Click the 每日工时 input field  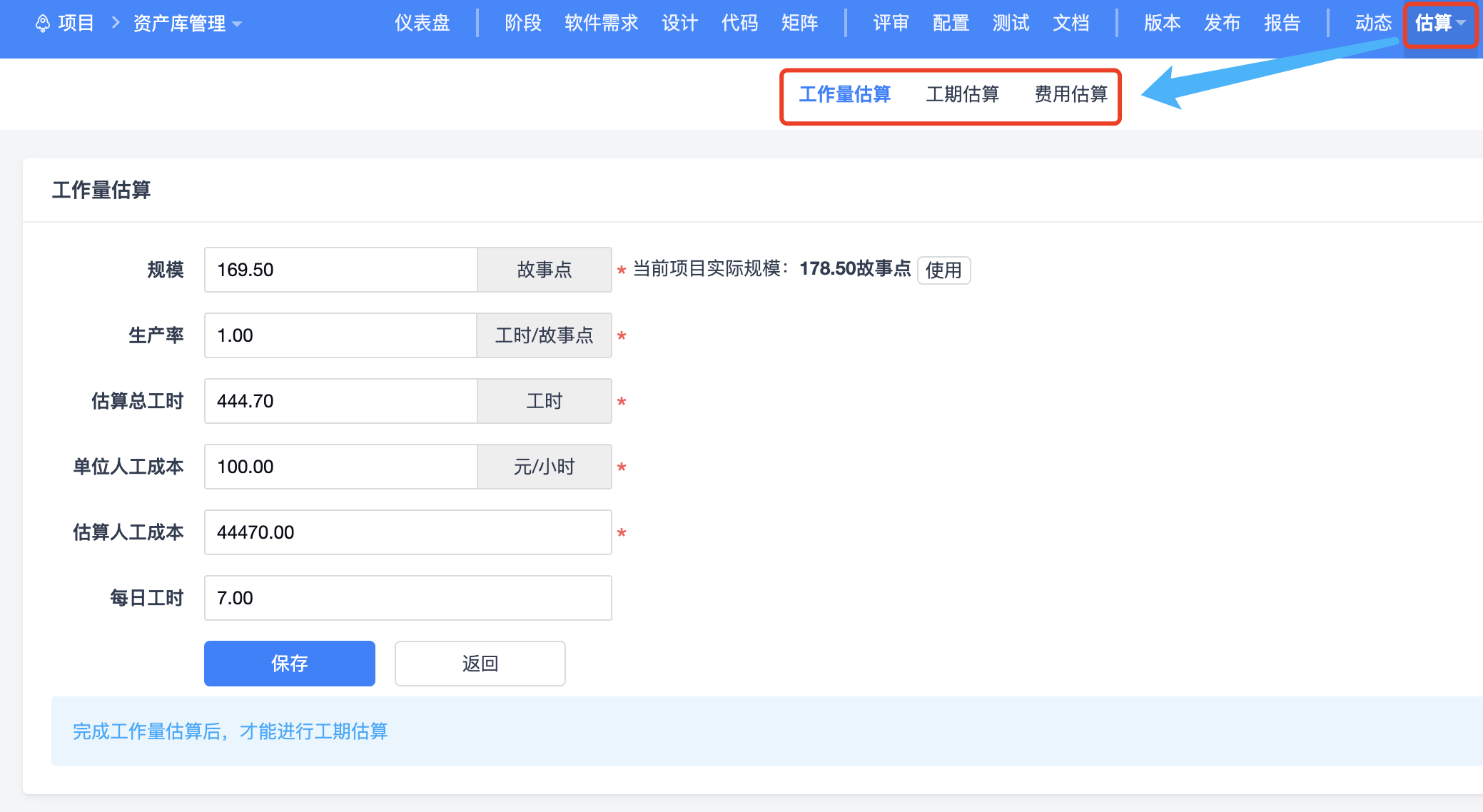point(408,598)
